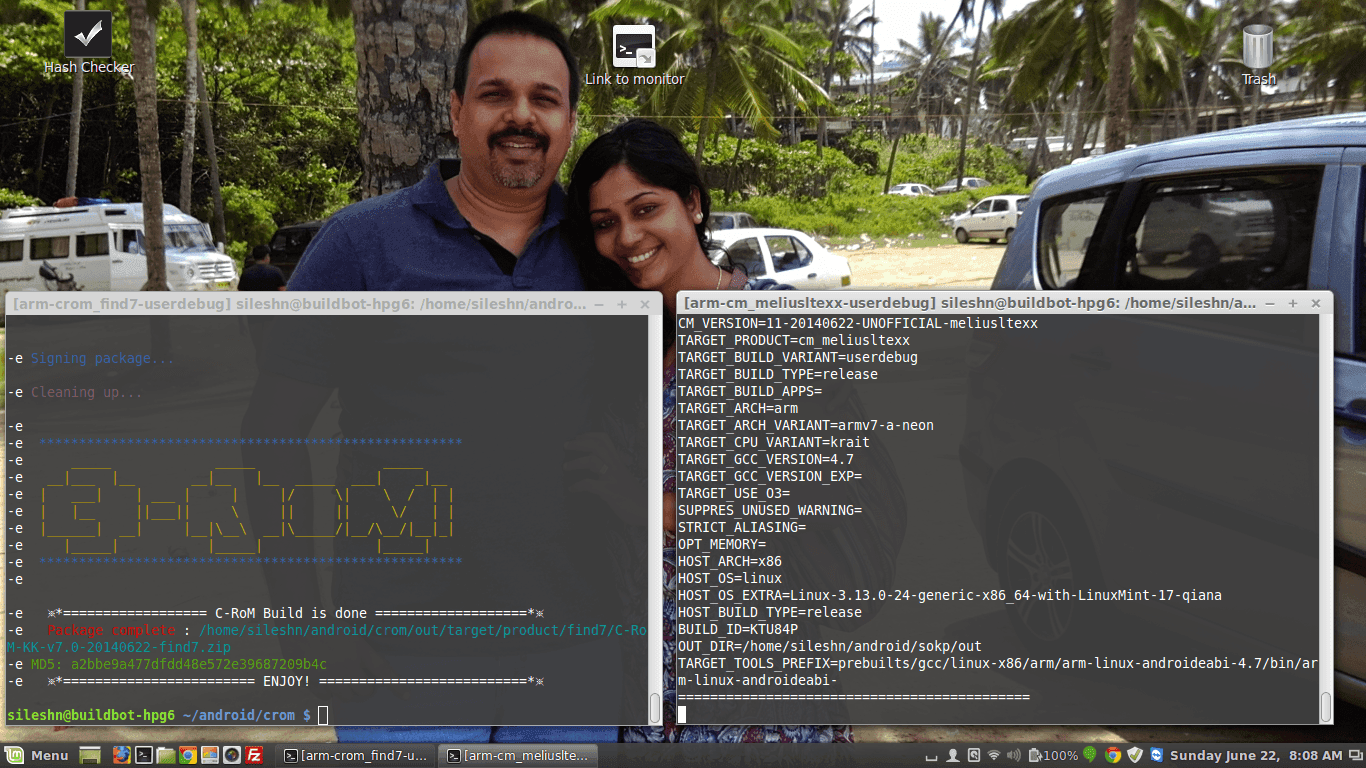The image size is (1366, 768).
Task: Click the TARGET_BUILD_VARIANT=userdebug line
Action: click(798, 357)
